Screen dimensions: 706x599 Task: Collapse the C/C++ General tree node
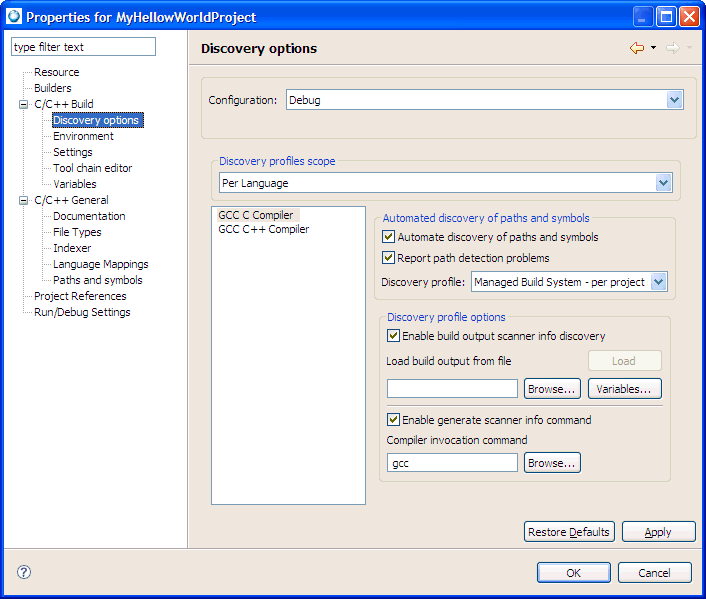24,200
